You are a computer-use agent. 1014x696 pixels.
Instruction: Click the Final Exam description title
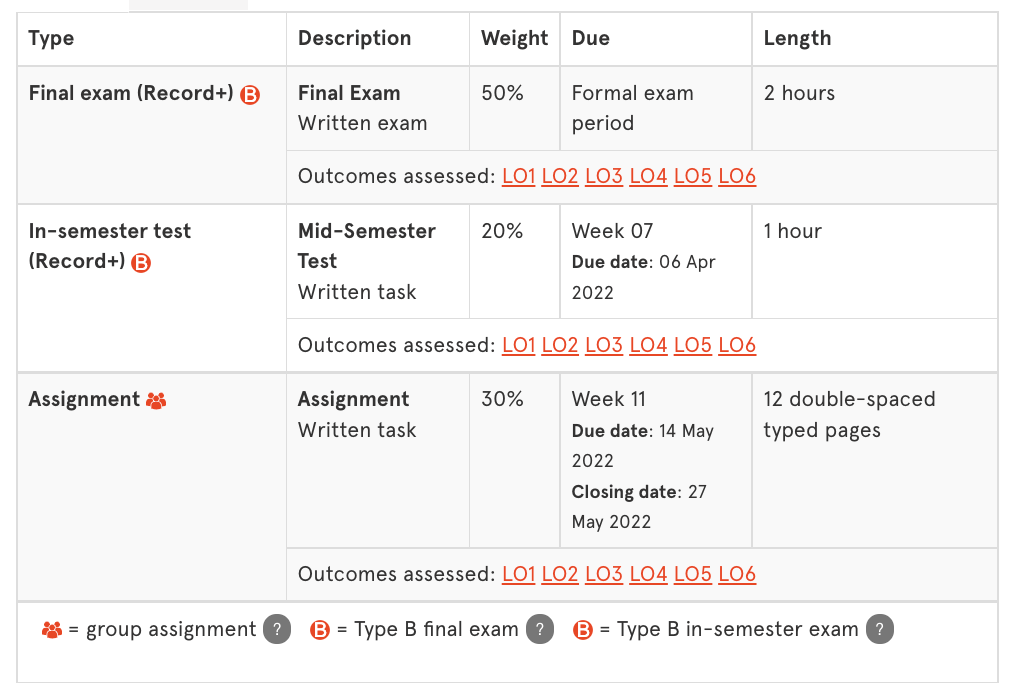click(x=349, y=93)
